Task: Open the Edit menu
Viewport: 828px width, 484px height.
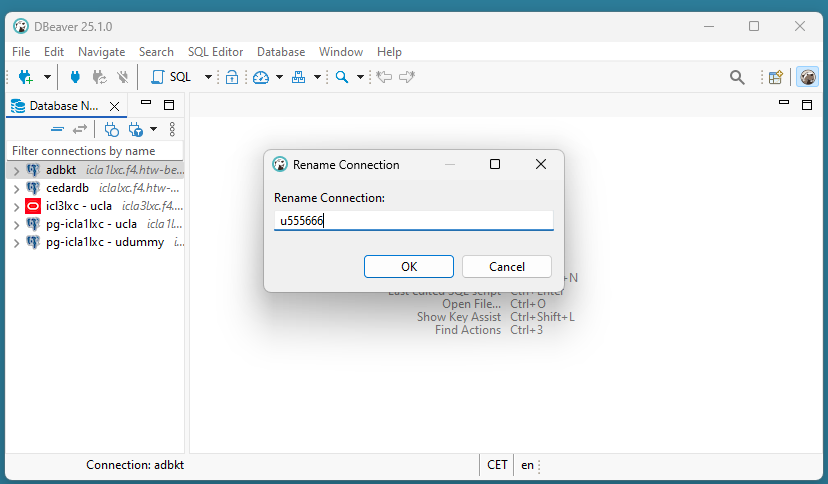Action: [54, 52]
